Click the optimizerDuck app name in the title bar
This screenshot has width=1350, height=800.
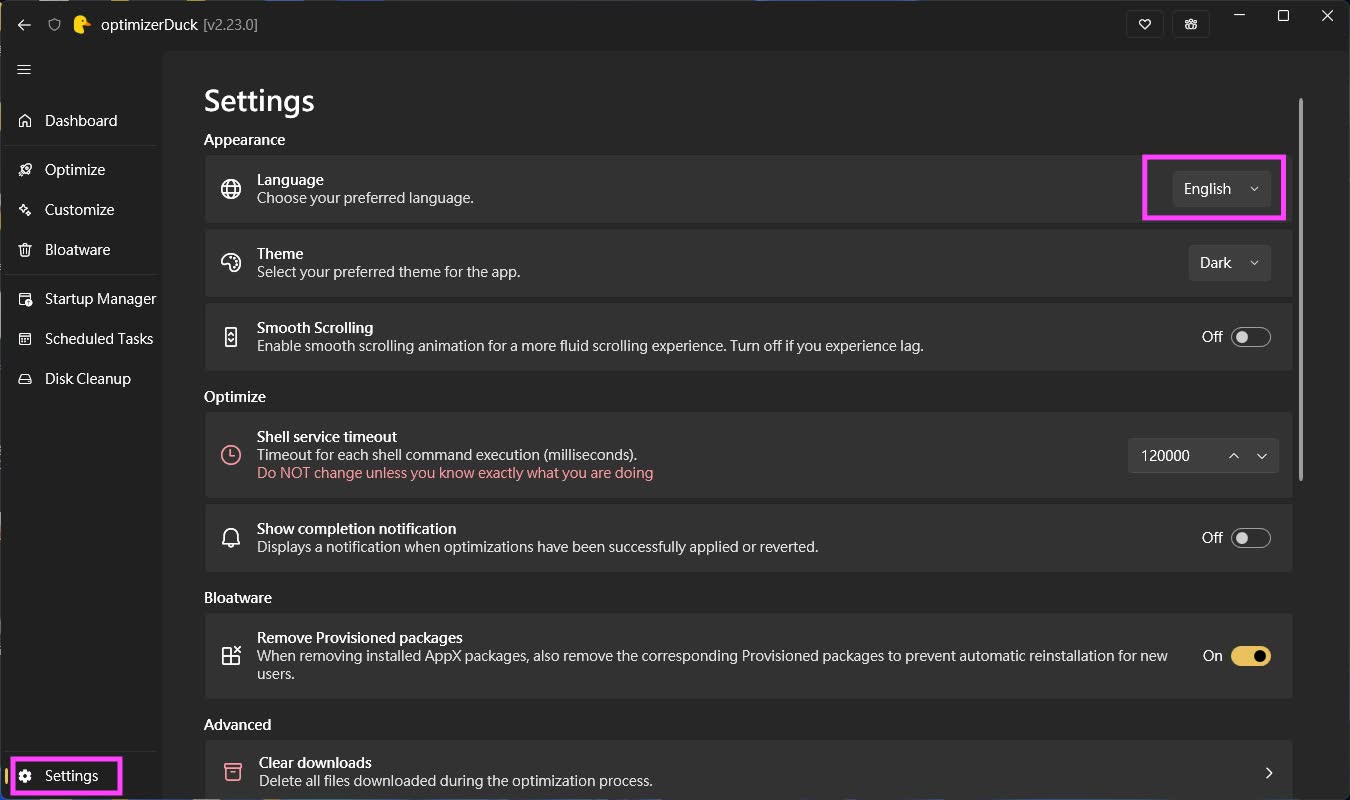pyautogui.click(x=149, y=25)
